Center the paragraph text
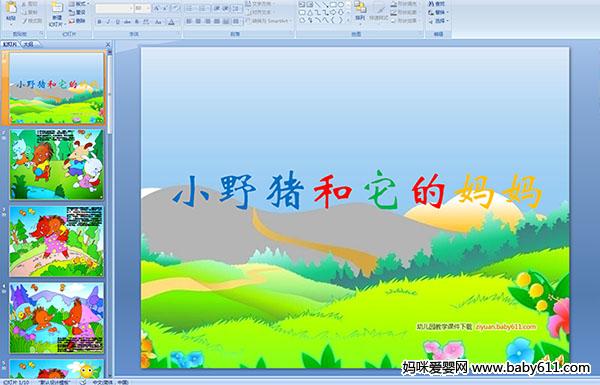600x385 pixels. tap(198, 21)
